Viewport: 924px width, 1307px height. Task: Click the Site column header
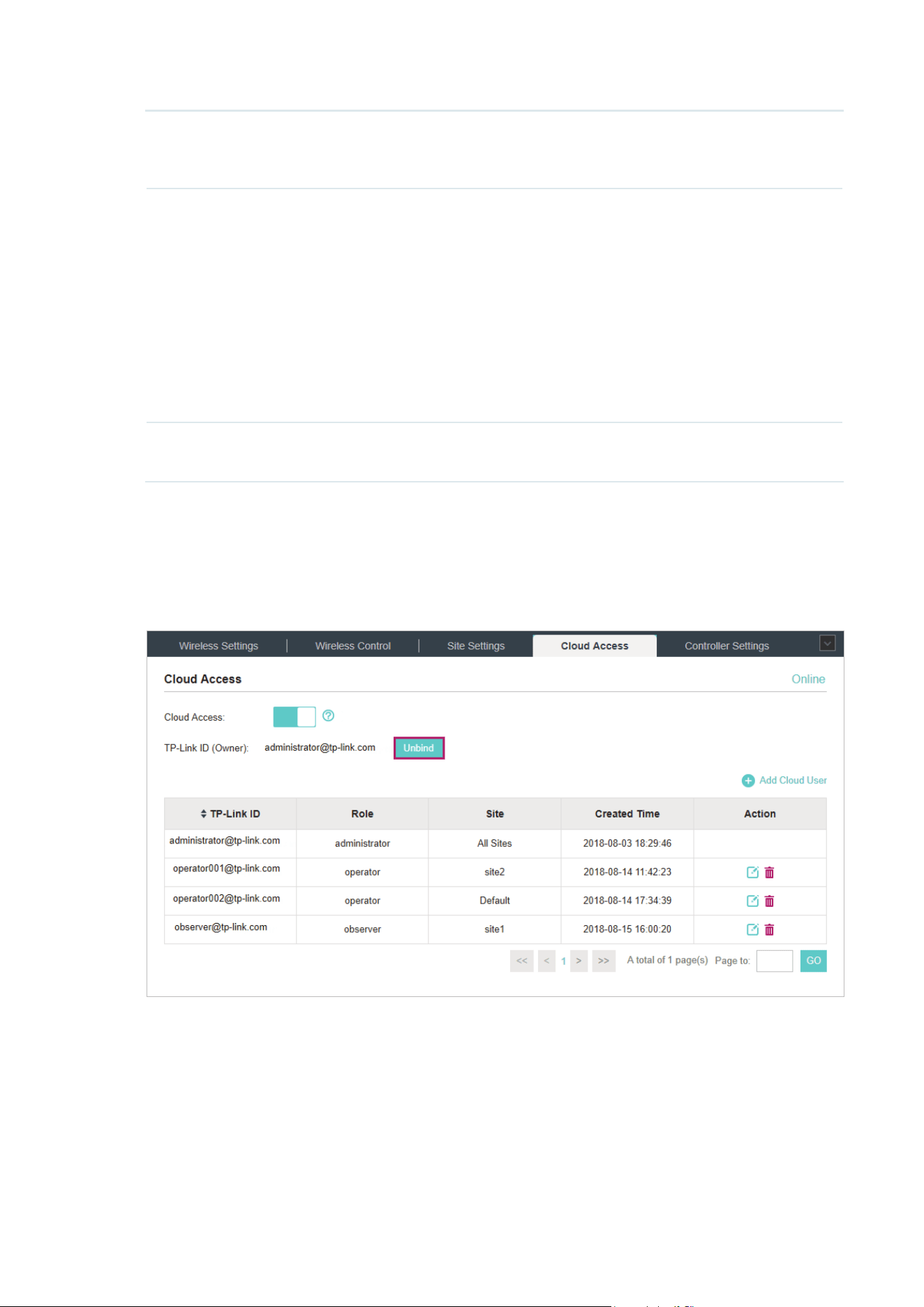pos(495,814)
